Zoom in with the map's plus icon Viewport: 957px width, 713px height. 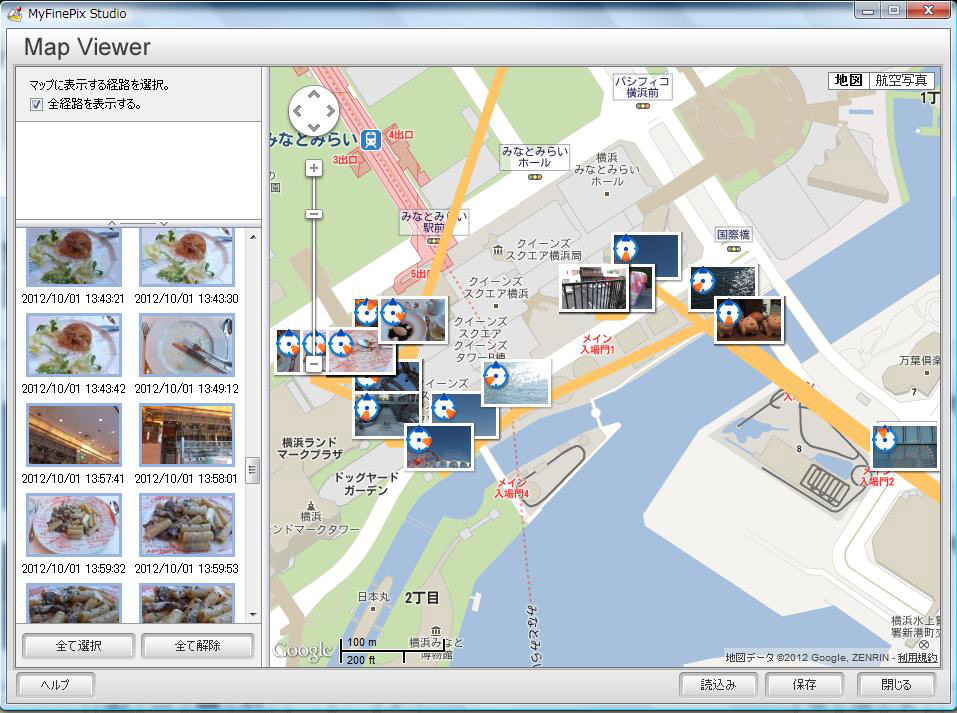(x=314, y=167)
